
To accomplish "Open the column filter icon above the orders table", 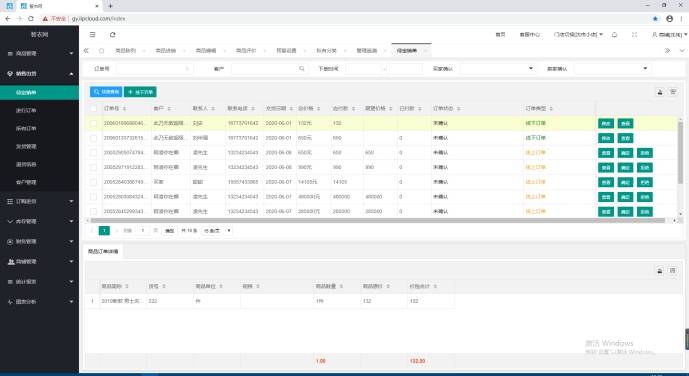I will click(673, 92).
